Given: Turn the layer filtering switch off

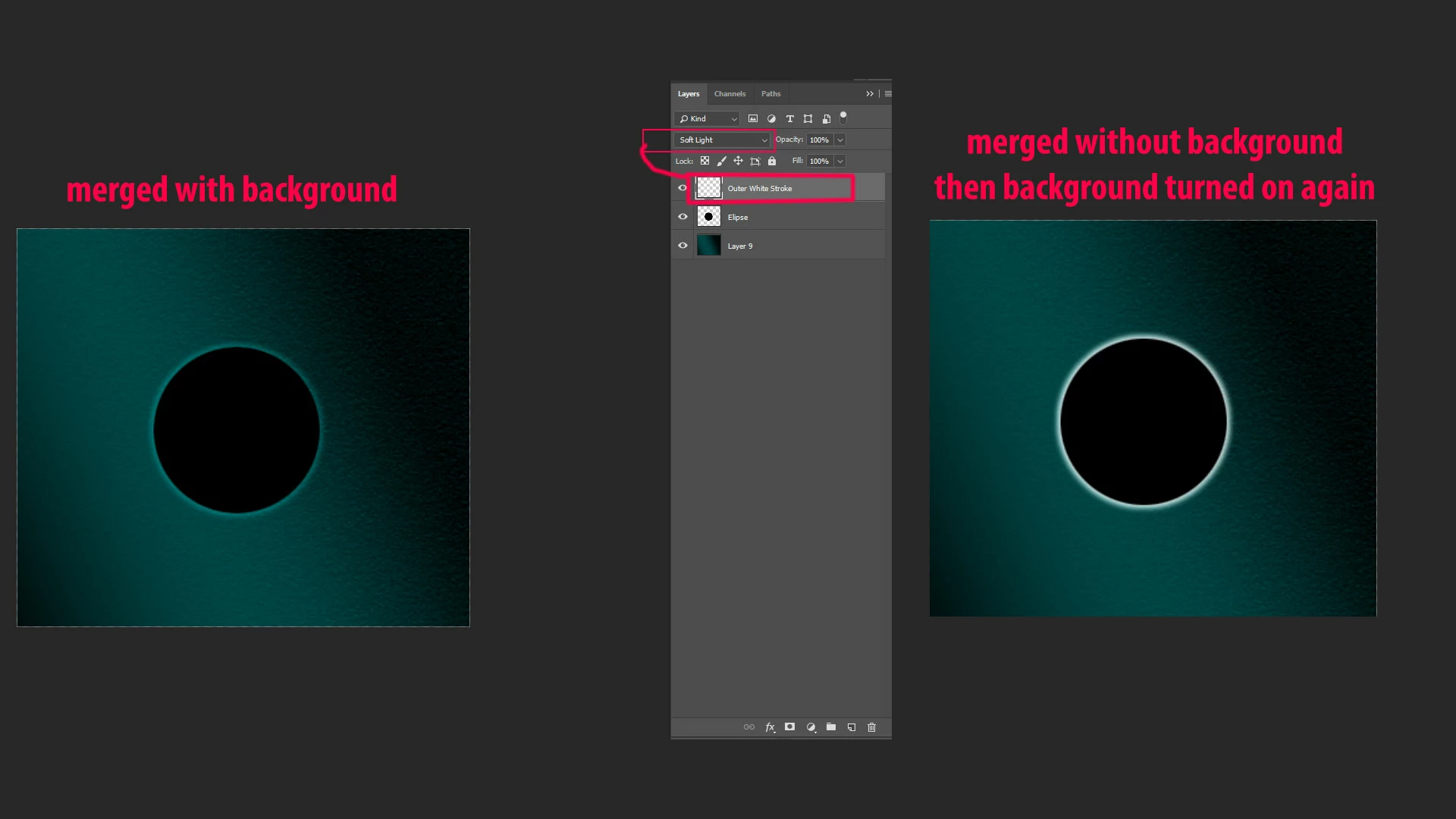Looking at the screenshot, I should point(843,118).
